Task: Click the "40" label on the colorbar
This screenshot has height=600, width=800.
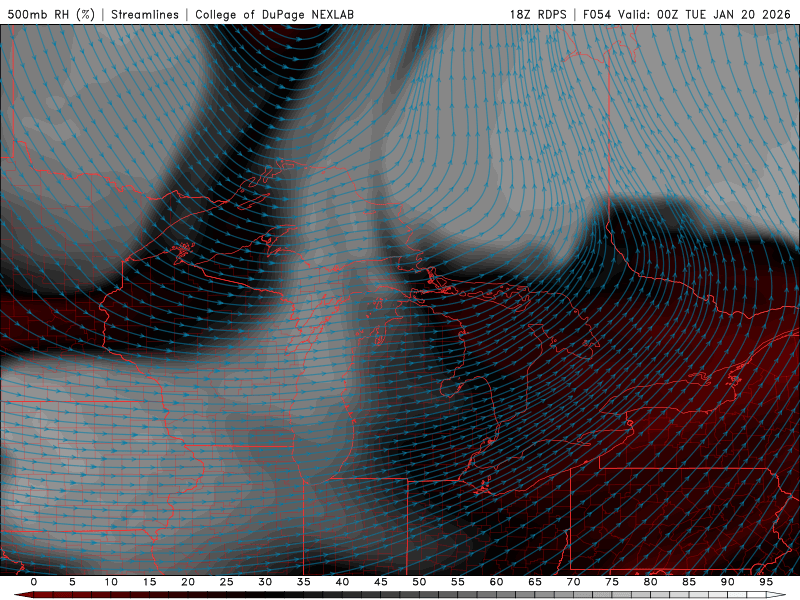Action: [342, 582]
